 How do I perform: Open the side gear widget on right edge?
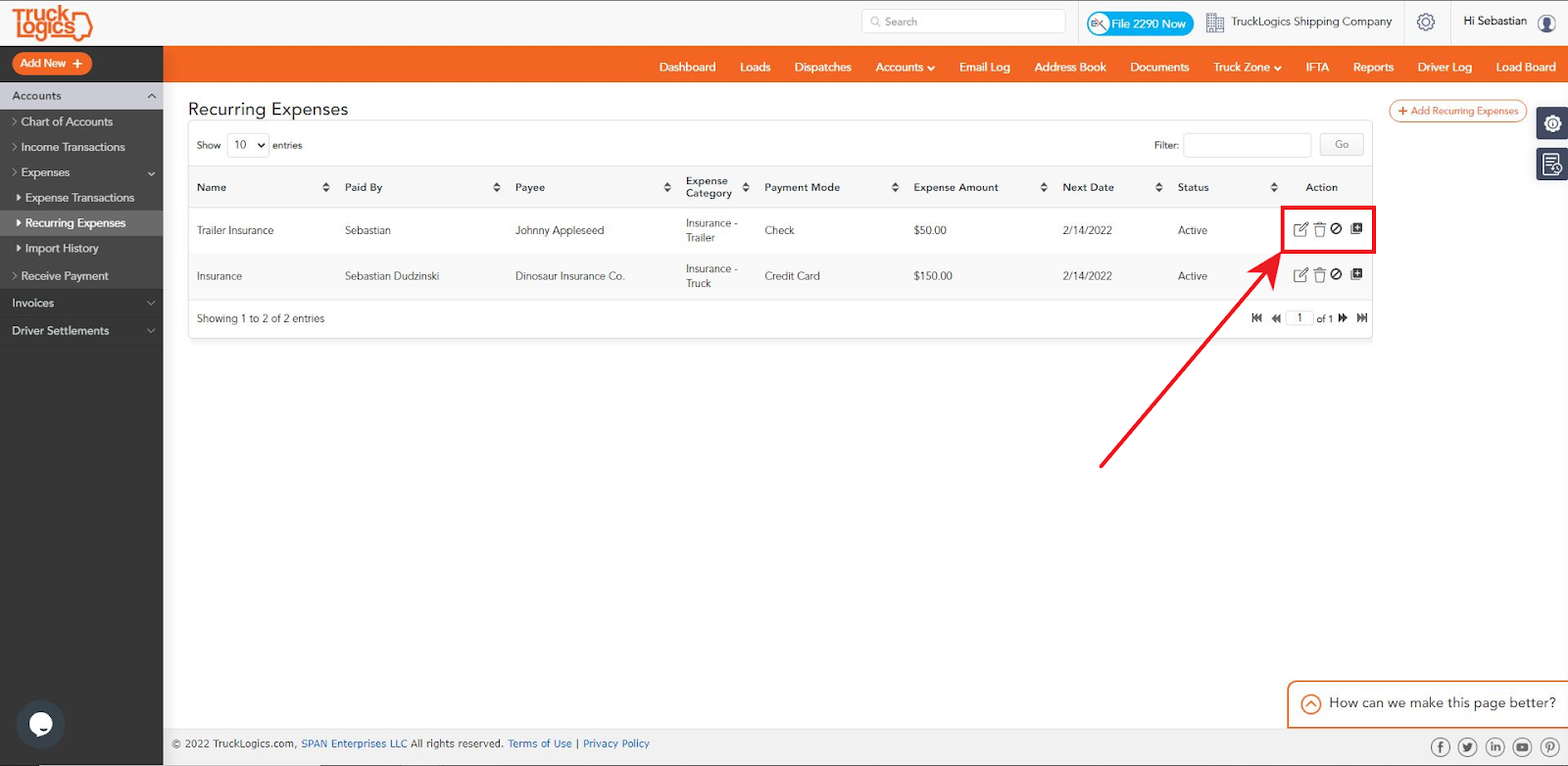pos(1552,123)
